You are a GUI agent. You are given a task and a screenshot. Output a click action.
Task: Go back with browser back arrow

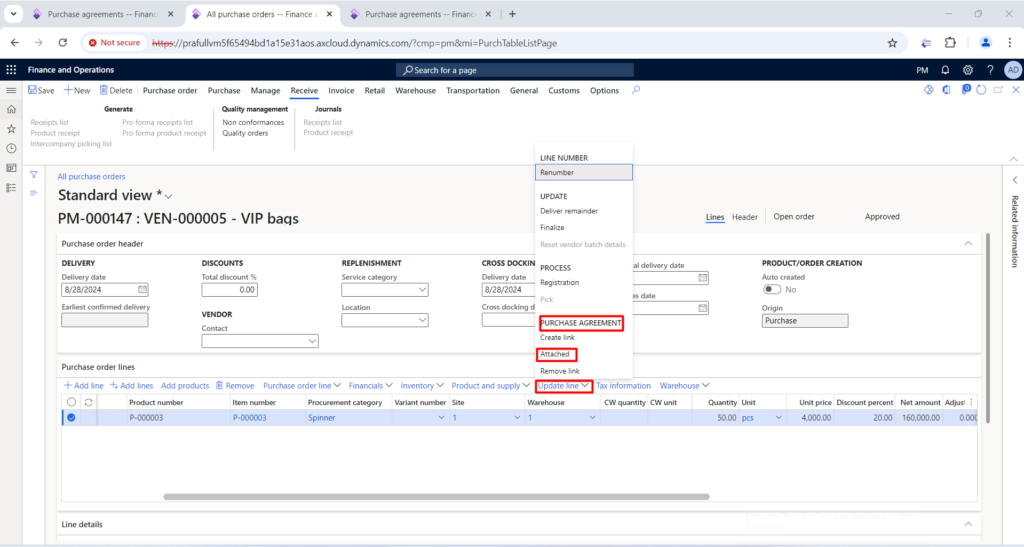pyautogui.click(x=15, y=42)
